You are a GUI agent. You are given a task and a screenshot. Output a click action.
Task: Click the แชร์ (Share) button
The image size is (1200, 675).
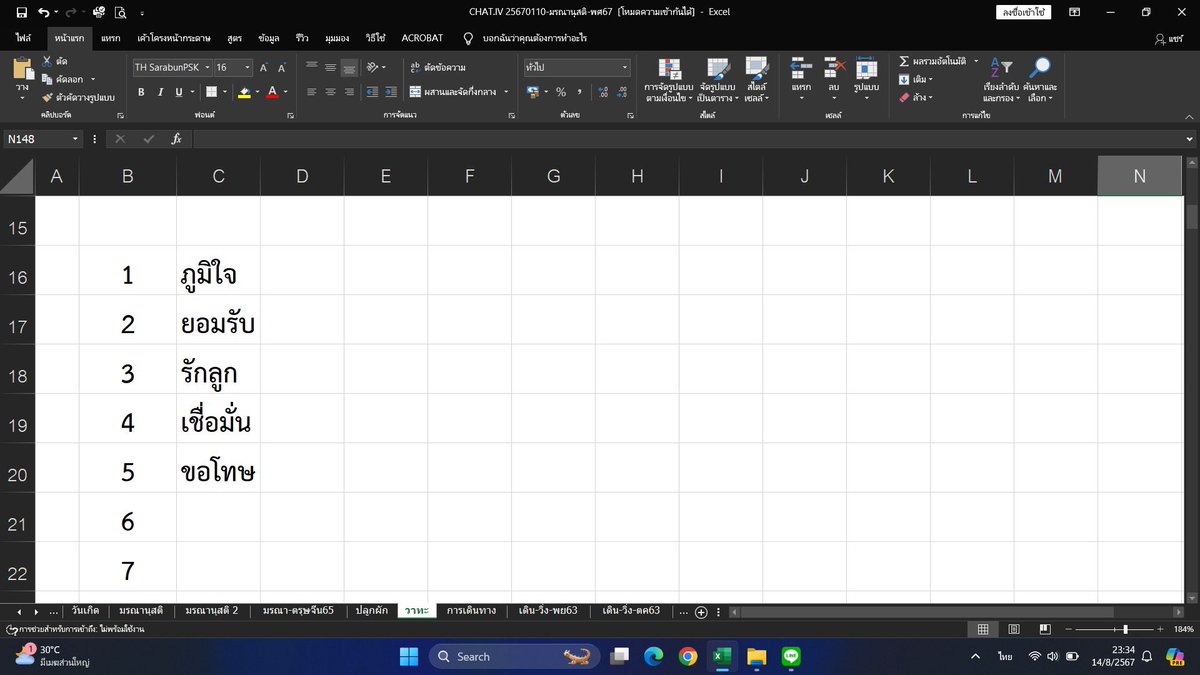[1168, 37]
